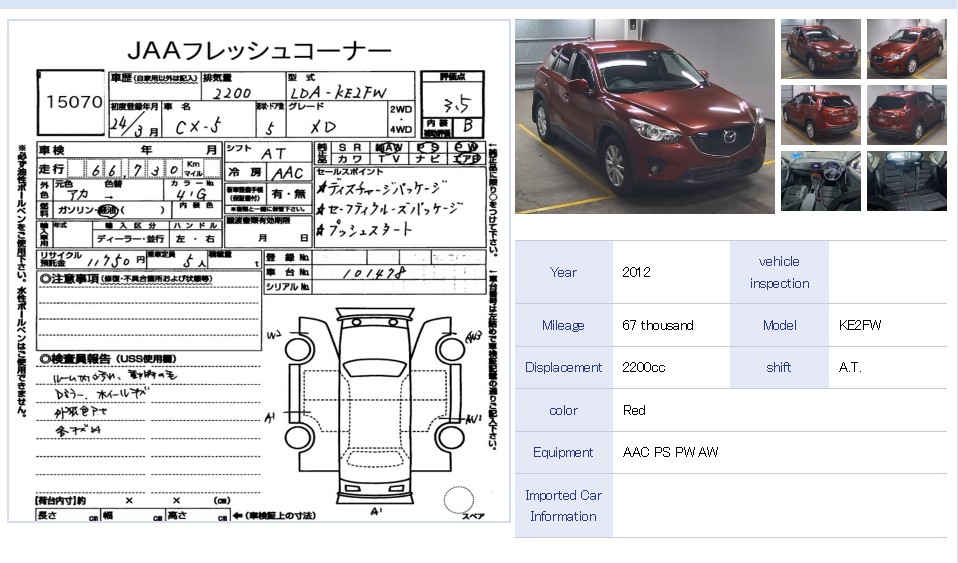
Task: Click the color label cell
Action: (x=563, y=410)
